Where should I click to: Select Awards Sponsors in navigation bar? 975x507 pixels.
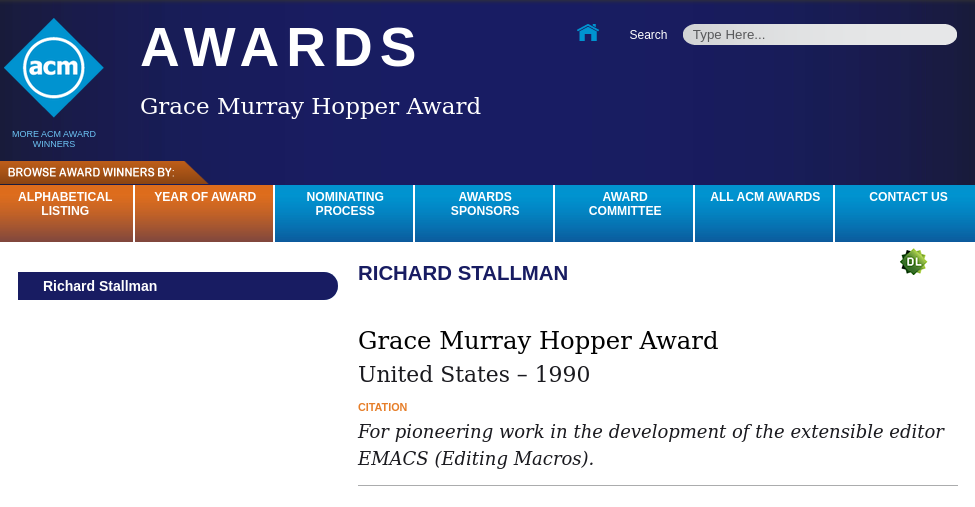(x=485, y=204)
